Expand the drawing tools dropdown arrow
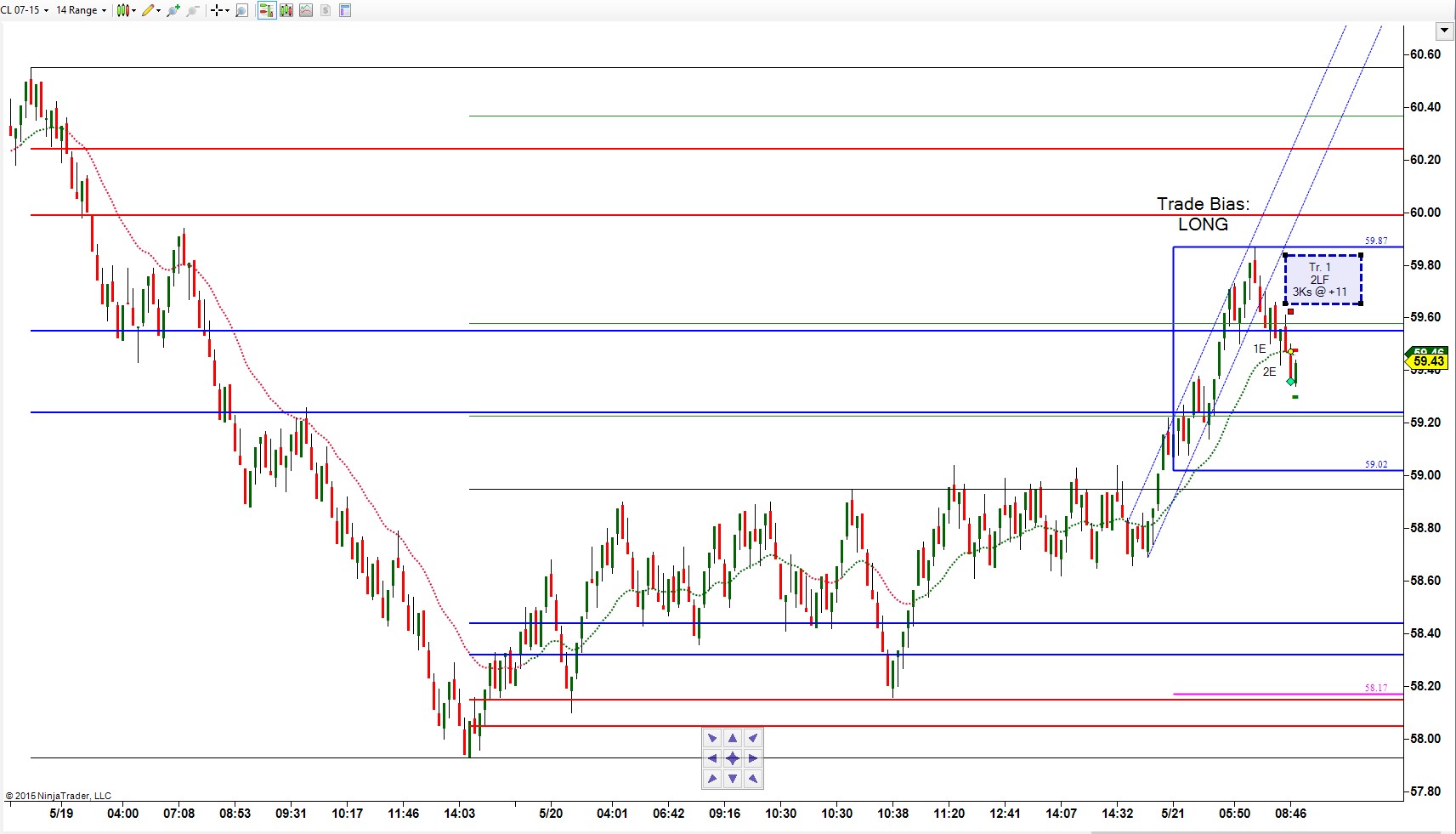 coord(159,11)
